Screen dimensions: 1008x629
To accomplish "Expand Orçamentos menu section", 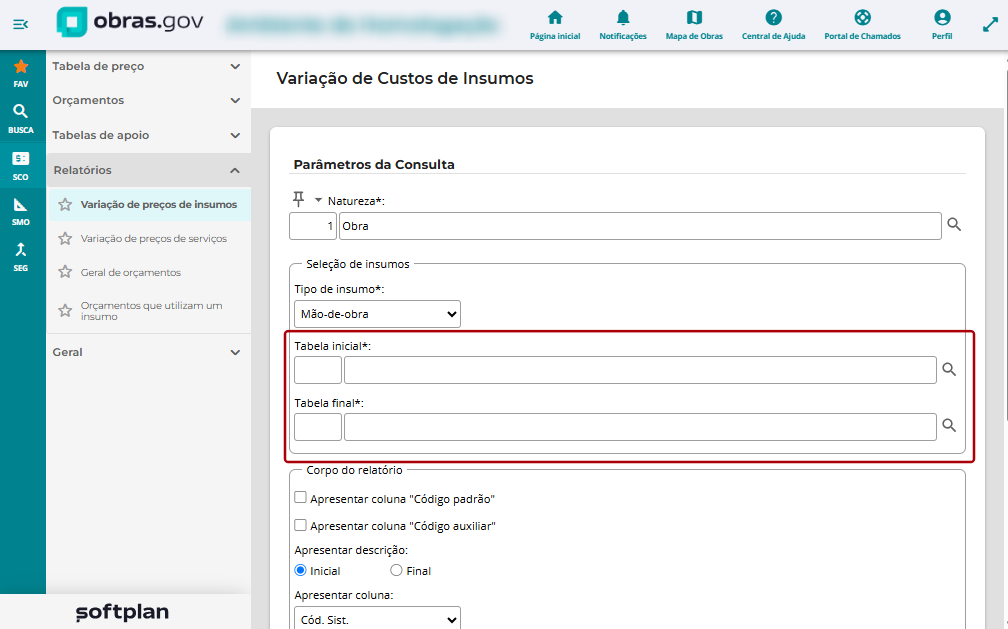I will [147, 100].
